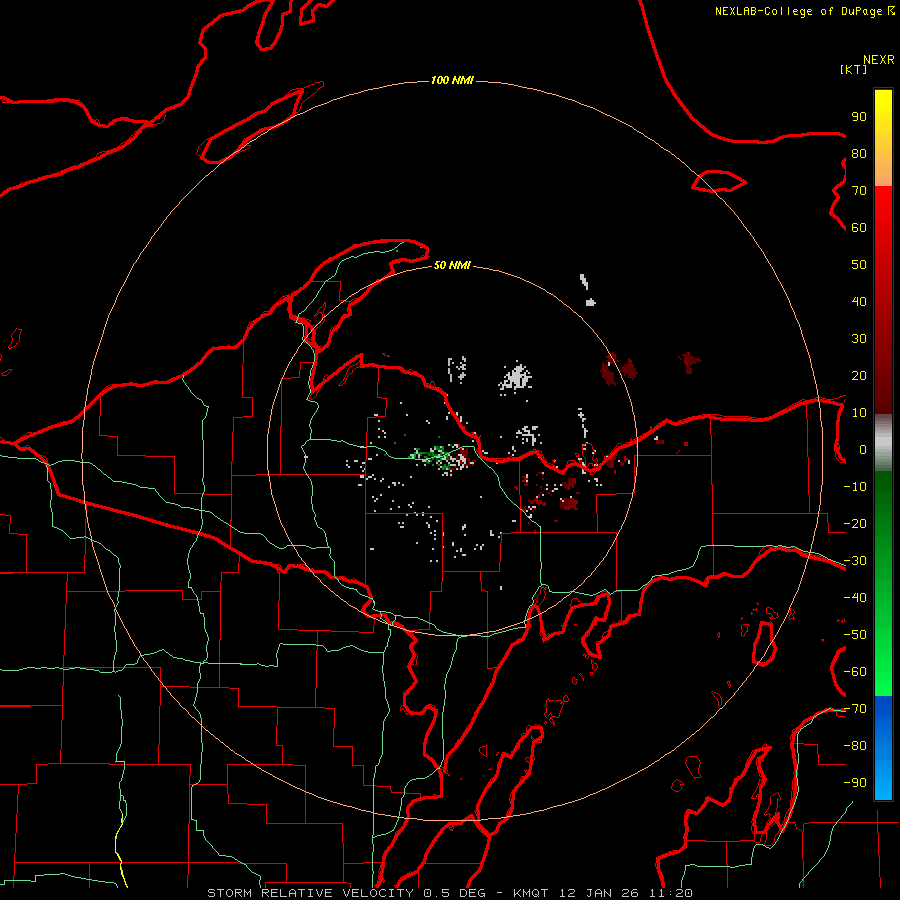Click the 90 value on the velocity scale
This screenshot has width=900, height=900.
pos(859,117)
